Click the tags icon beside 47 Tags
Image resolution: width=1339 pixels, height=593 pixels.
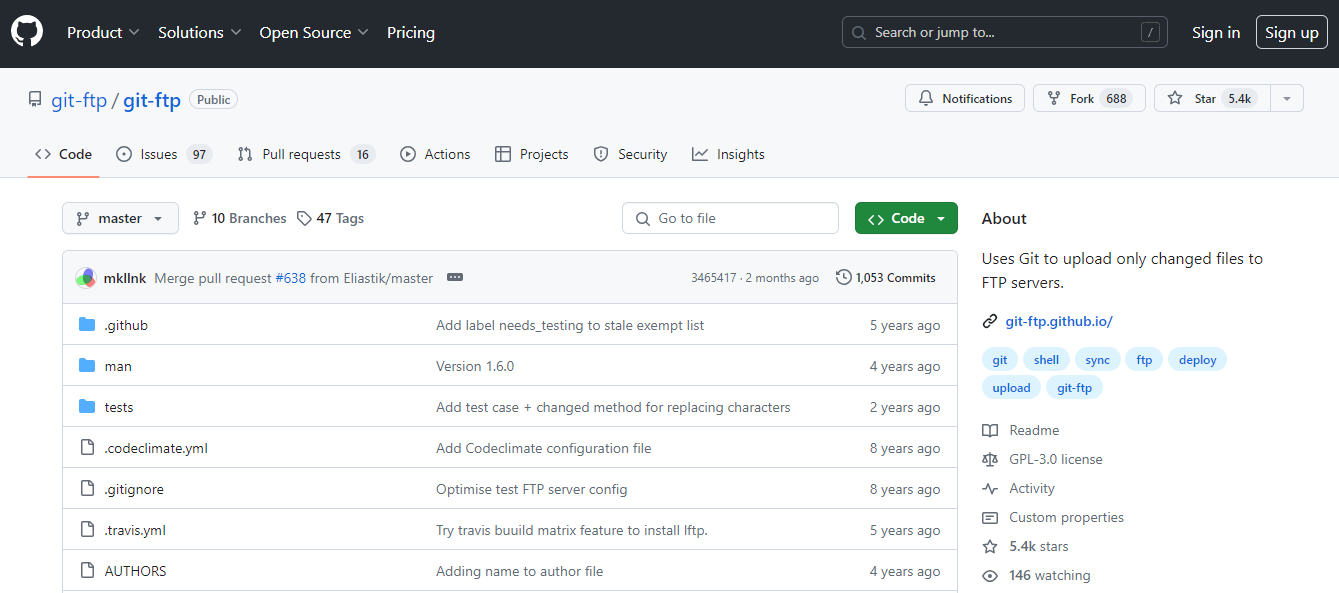pyautogui.click(x=301, y=217)
